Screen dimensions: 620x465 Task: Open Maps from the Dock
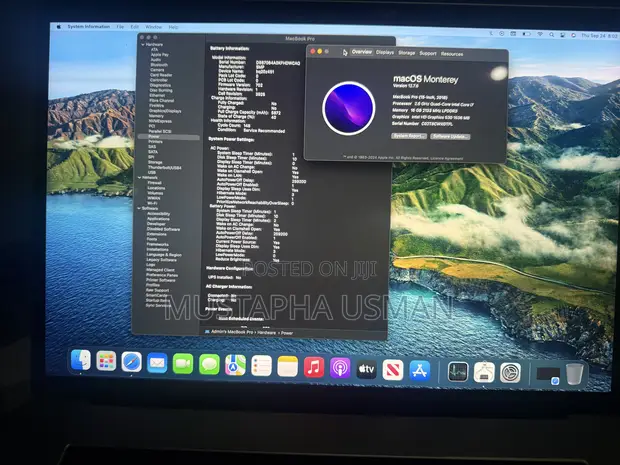tap(235, 365)
